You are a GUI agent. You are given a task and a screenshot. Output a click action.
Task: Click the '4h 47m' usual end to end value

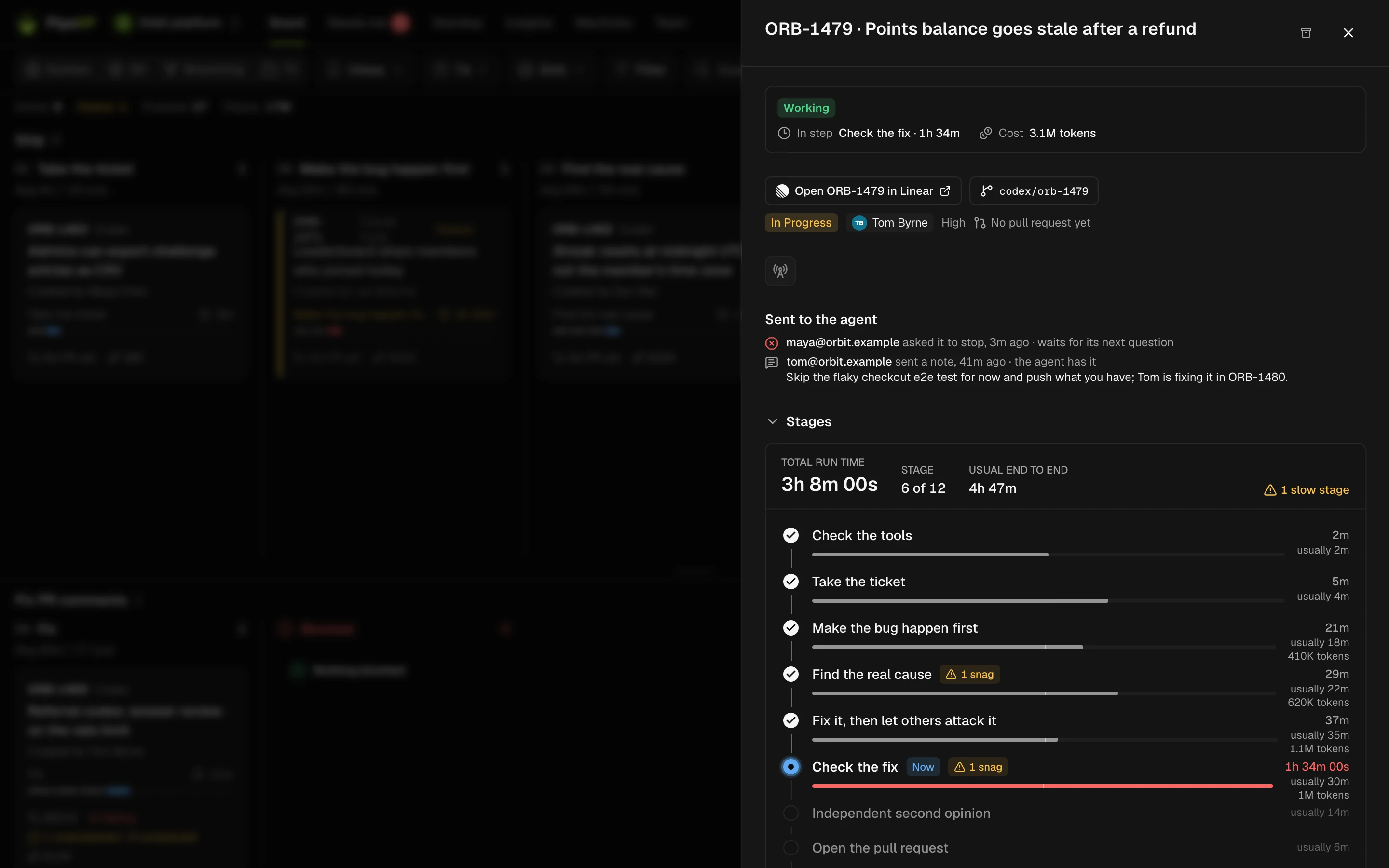(x=993, y=488)
